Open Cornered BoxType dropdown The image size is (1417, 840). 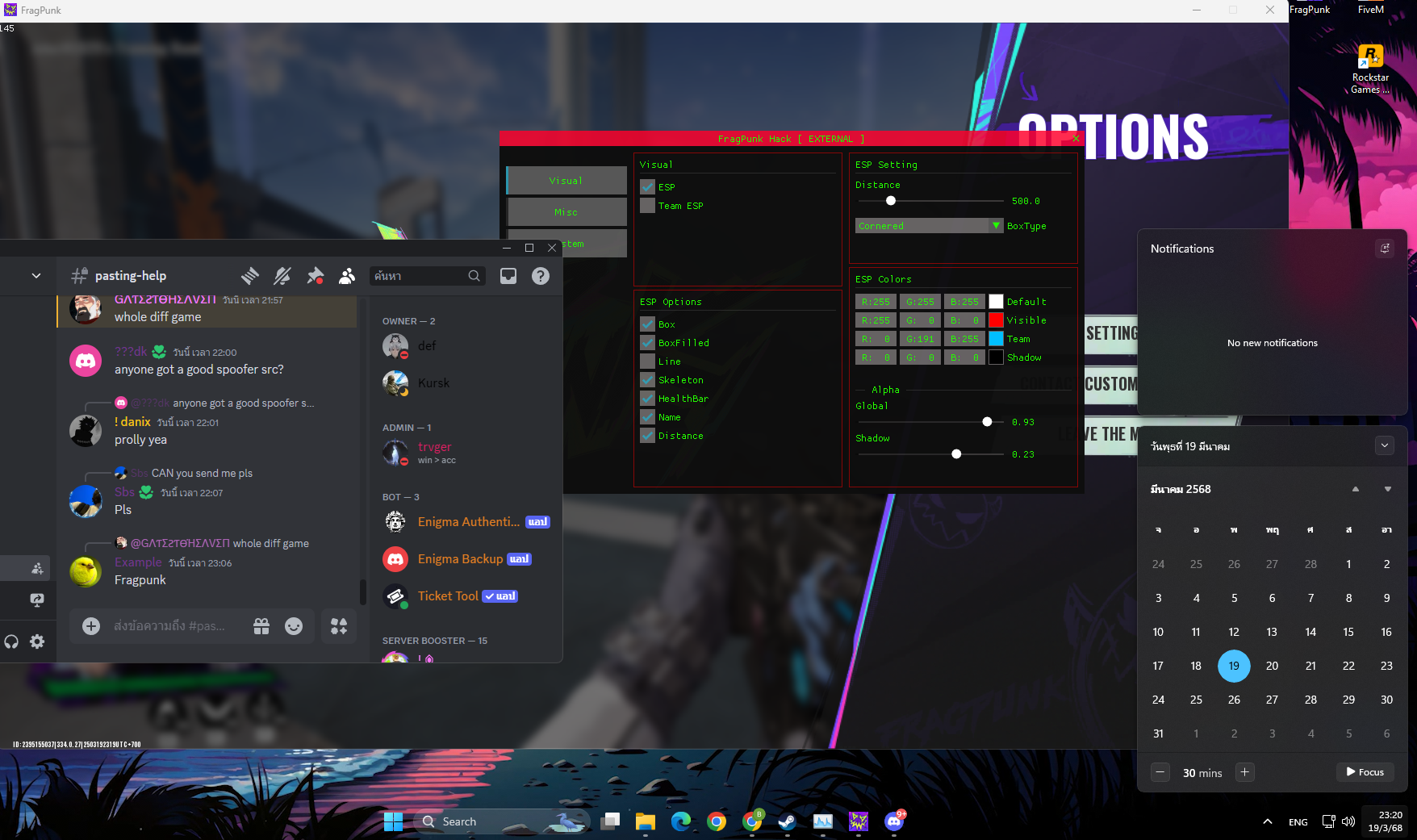[930, 226]
